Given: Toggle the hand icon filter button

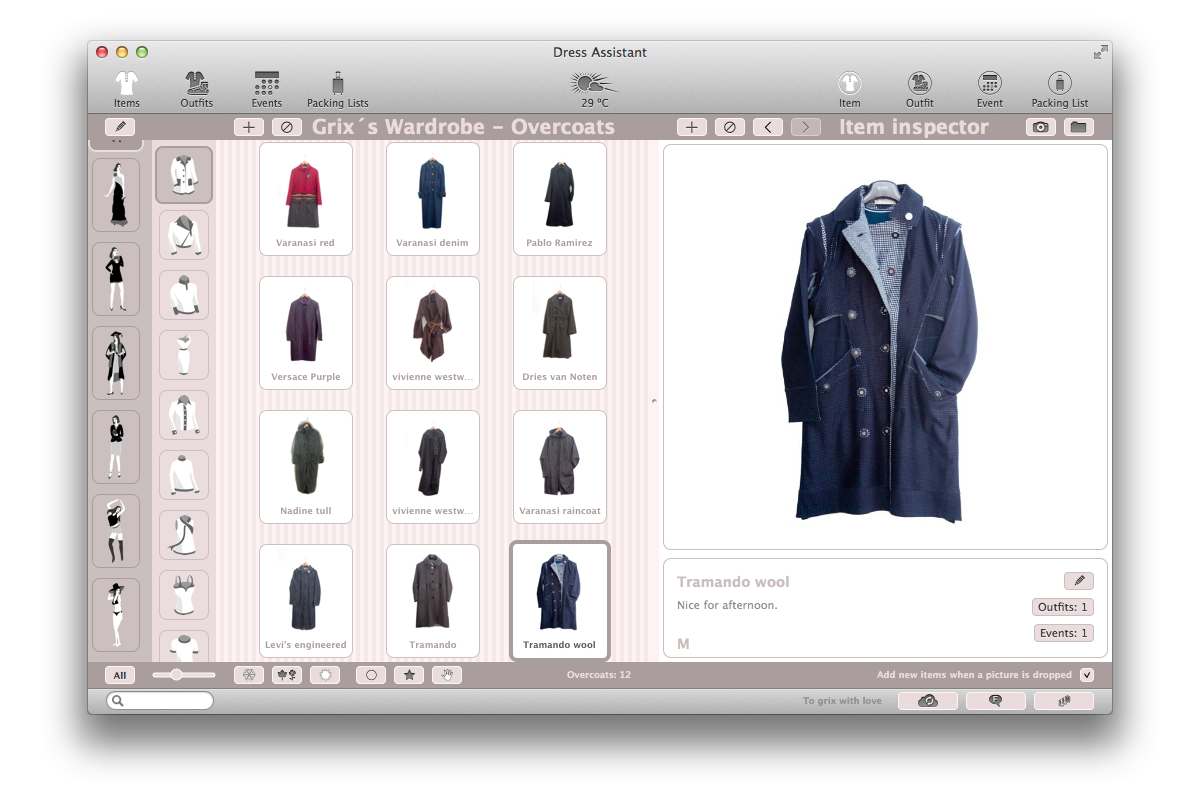Looking at the screenshot, I should tap(447, 675).
